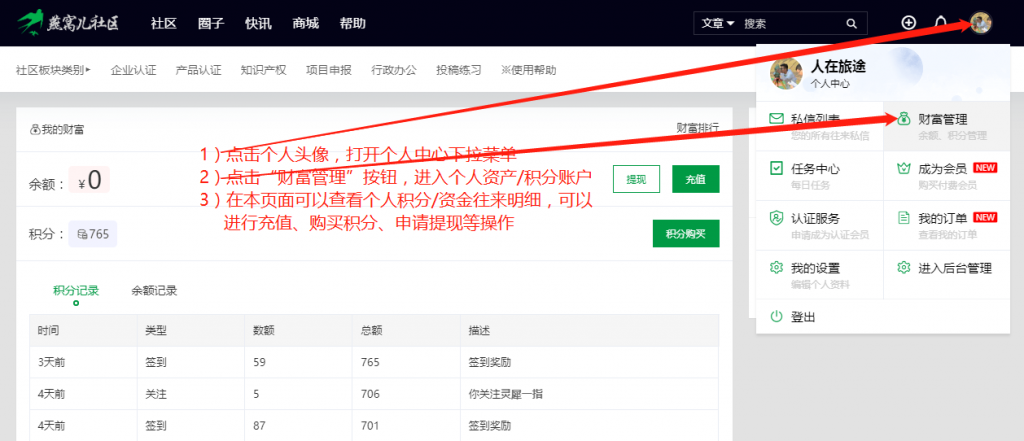
Task: Open 任务中心 menu entry
Action: tap(820, 176)
